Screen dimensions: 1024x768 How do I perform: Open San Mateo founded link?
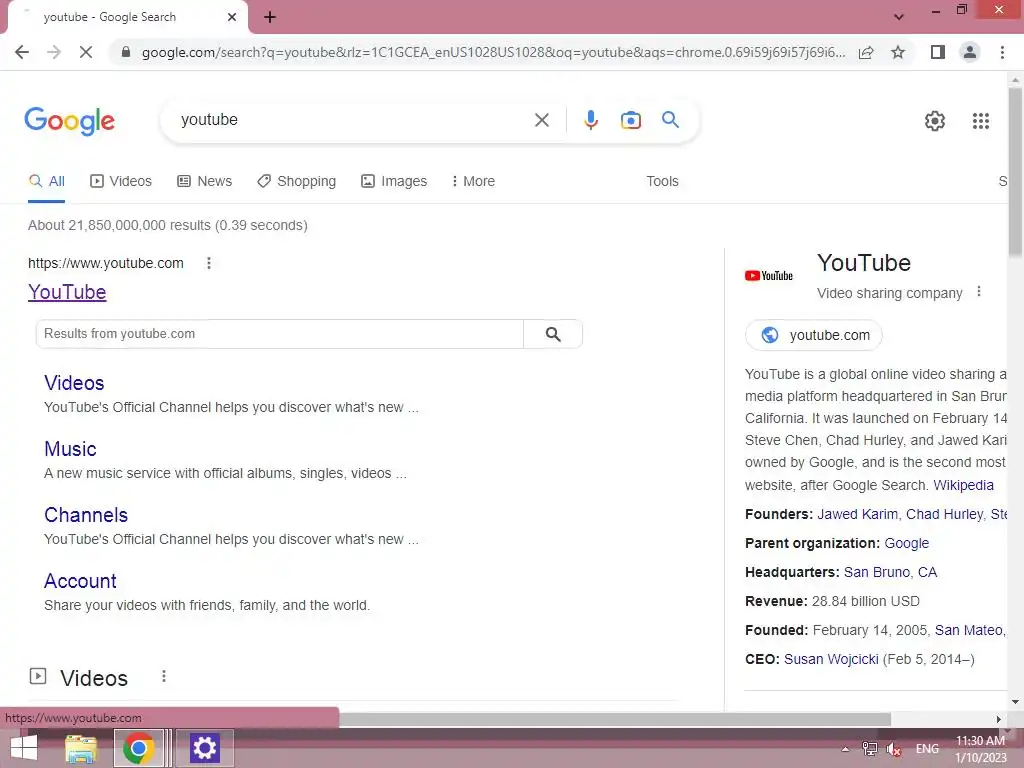click(x=968, y=630)
